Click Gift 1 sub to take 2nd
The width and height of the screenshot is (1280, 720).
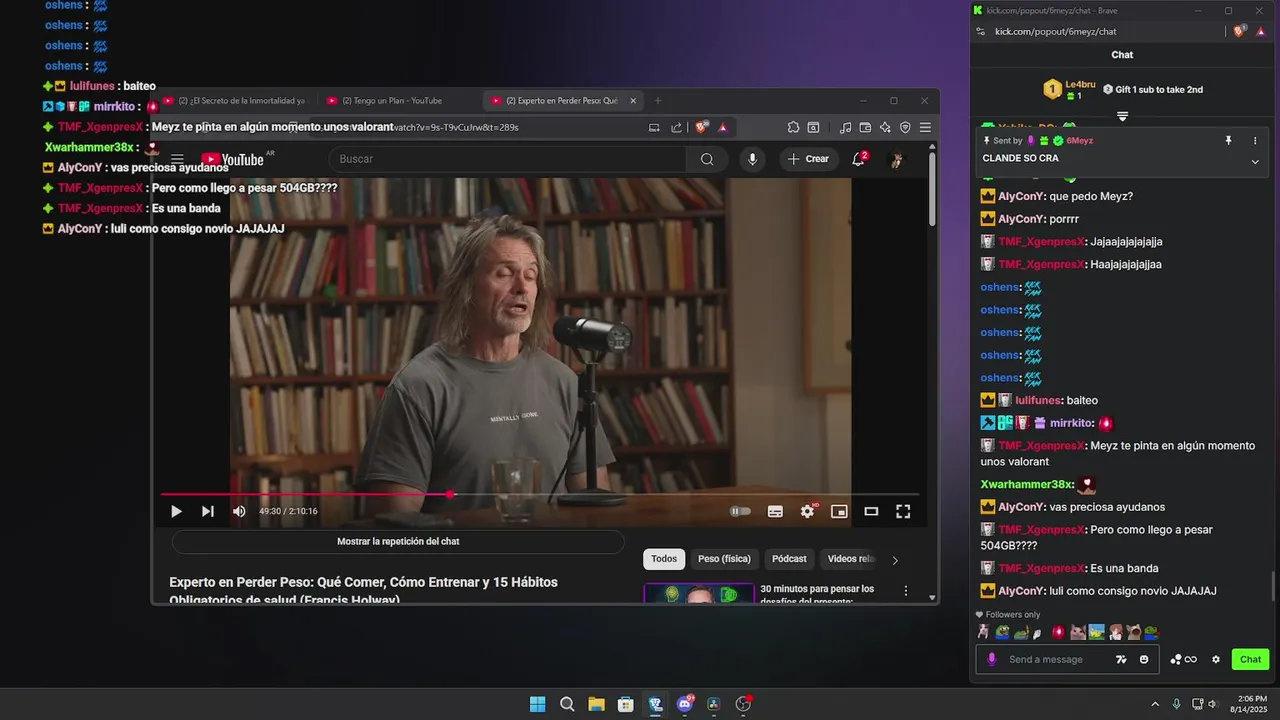[x=1153, y=90]
